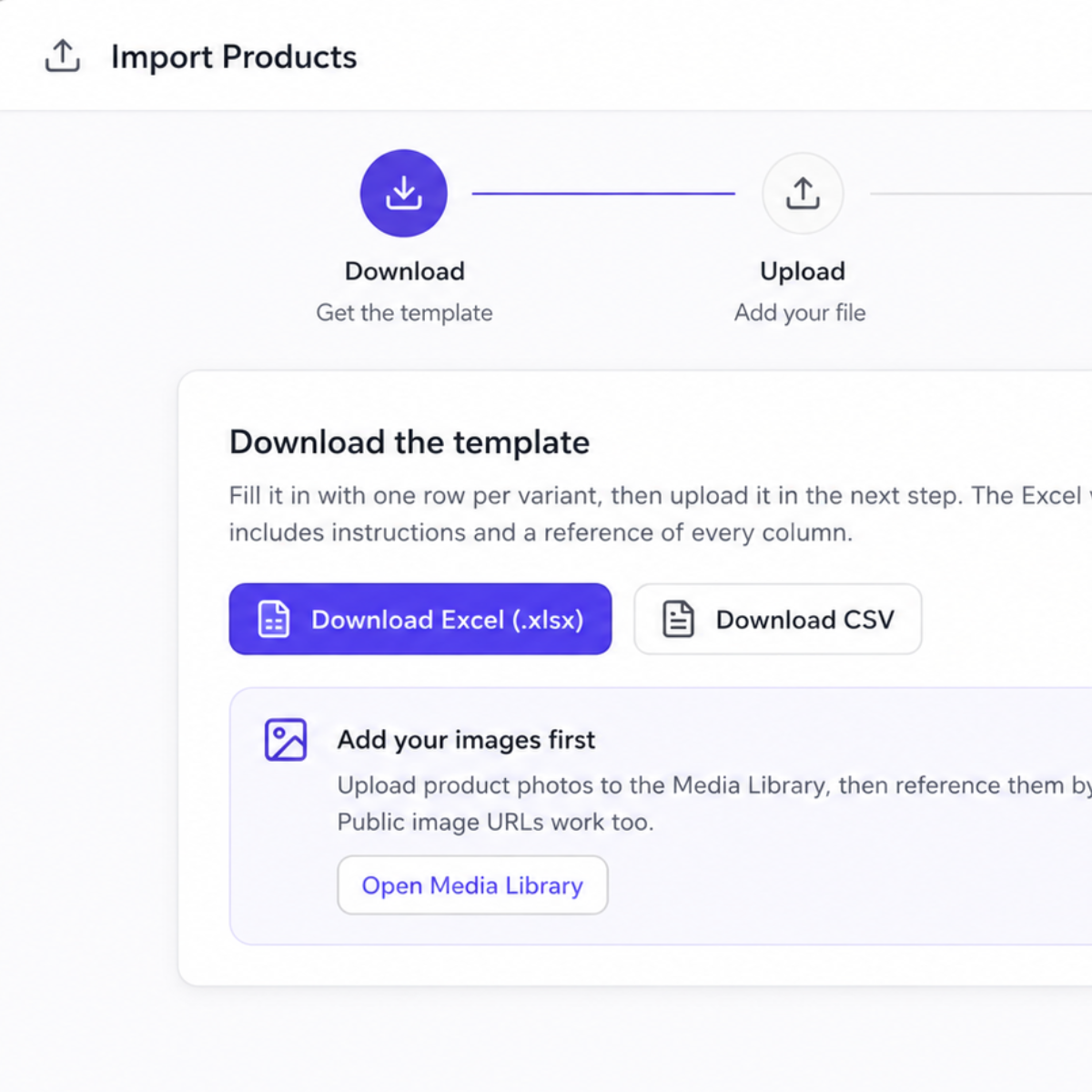Go to the Upload step label
The width and height of the screenshot is (1092, 1092).
803,271
